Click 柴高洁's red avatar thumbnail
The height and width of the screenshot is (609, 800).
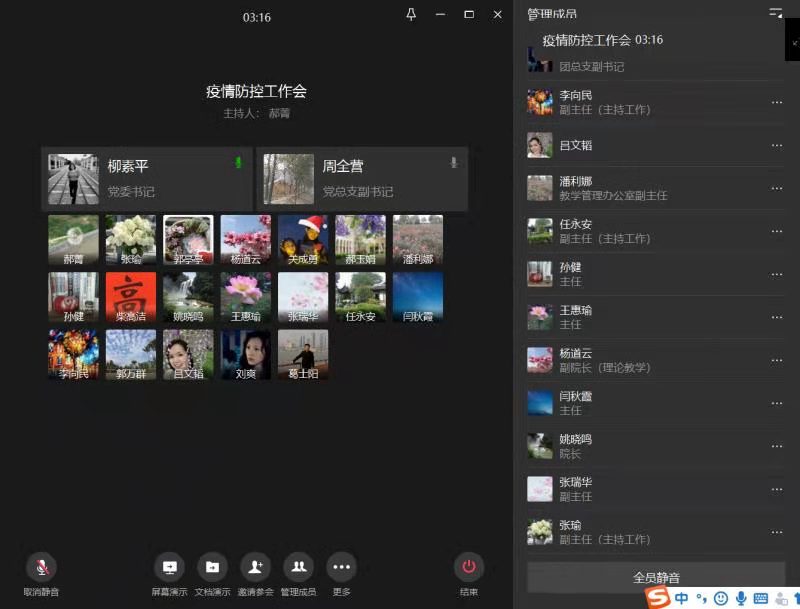(x=131, y=296)
